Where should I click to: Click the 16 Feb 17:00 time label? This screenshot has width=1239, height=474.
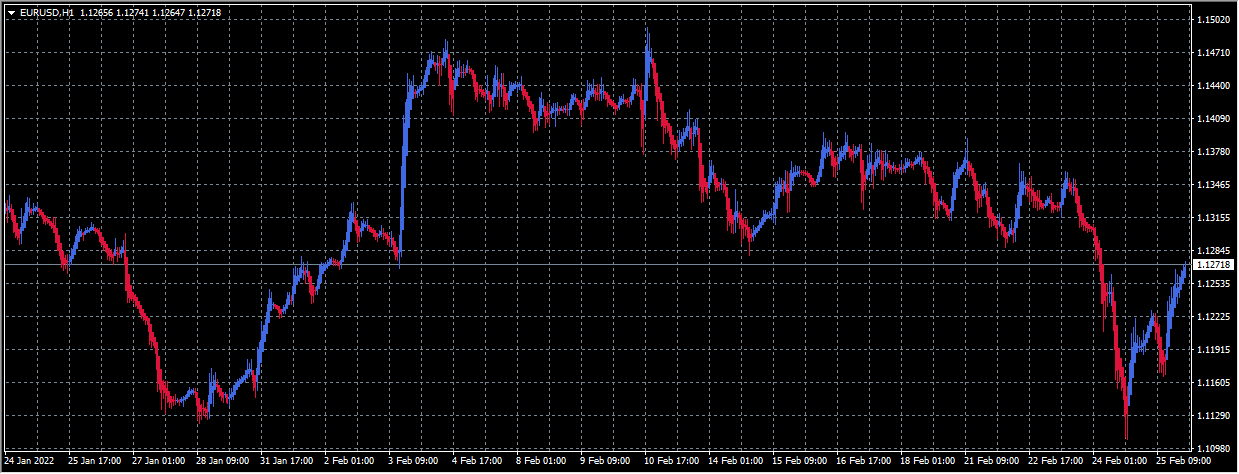(x=862, y=462)
